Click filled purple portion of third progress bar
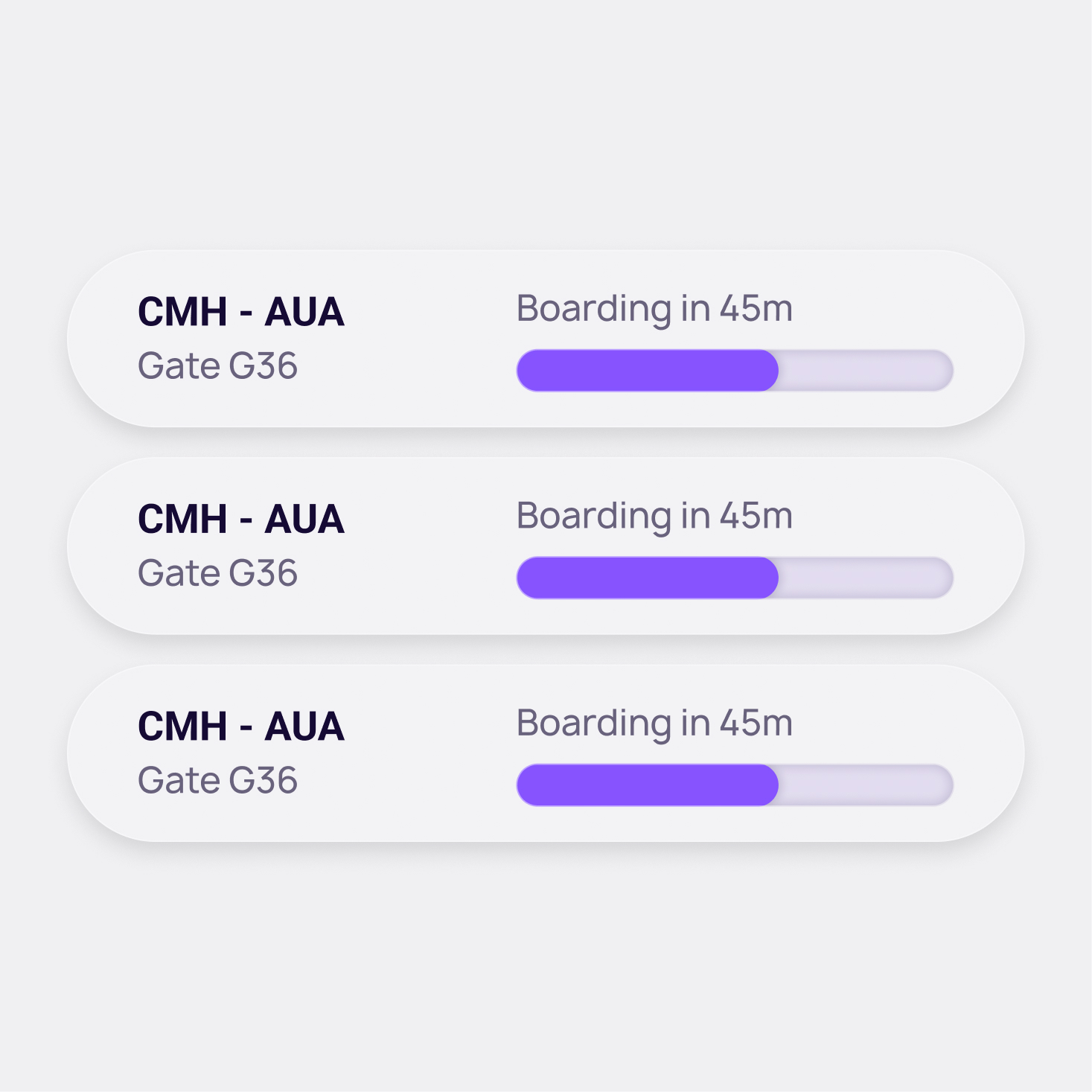Viewport: 1092px width, 1092px height. point(647,785)
